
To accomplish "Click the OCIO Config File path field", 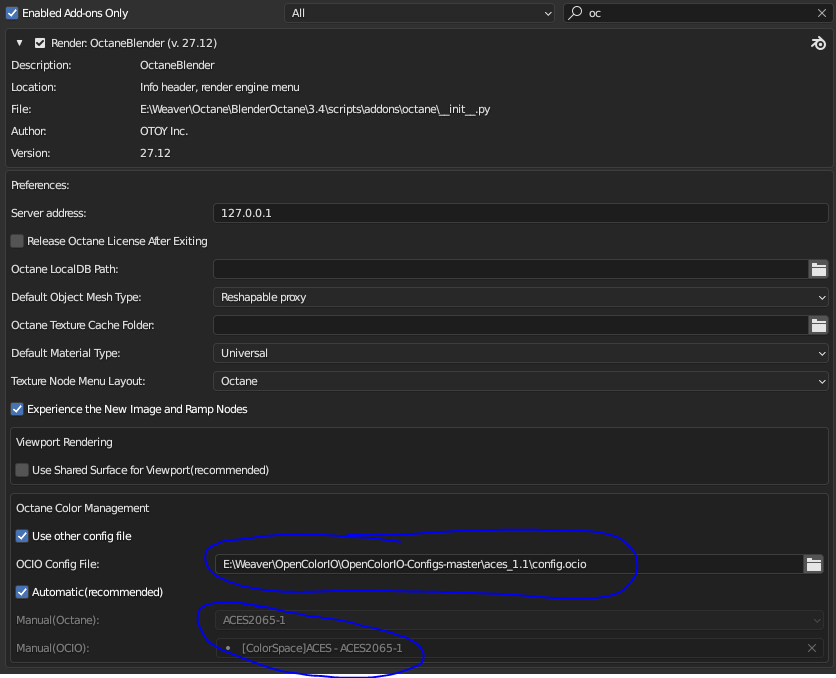I will tap(509, 564).
